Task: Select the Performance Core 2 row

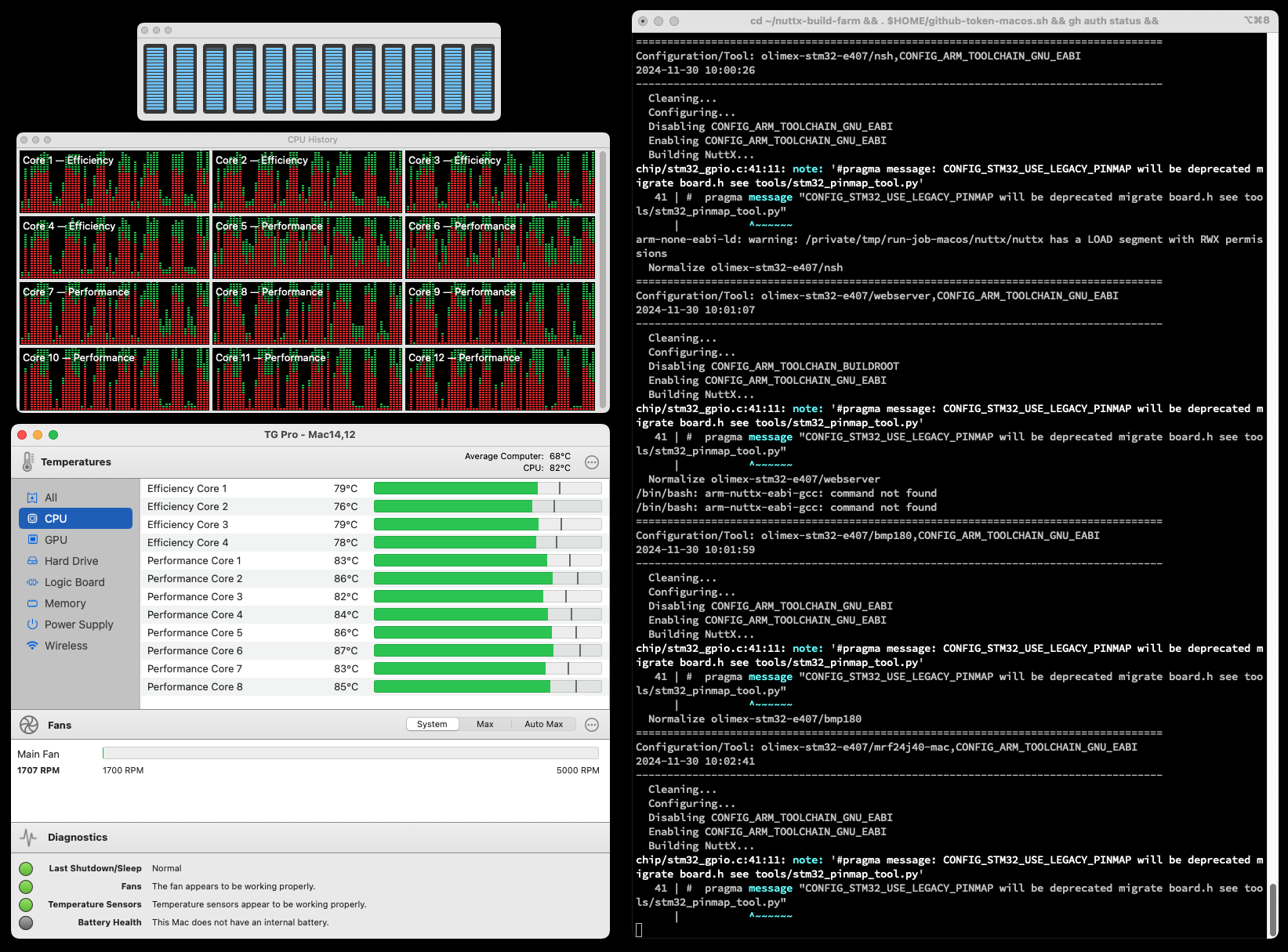Action: (x=375, y=578)
